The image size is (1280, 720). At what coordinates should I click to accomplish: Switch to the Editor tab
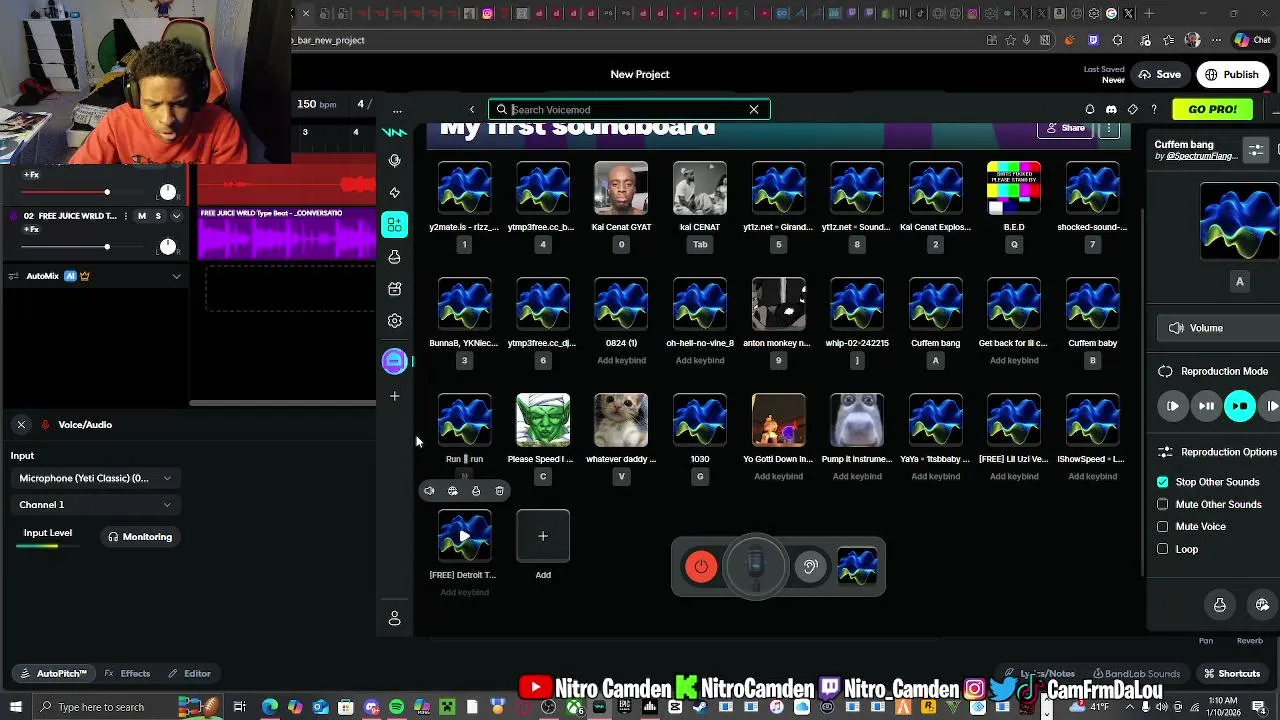pos(190,674)
